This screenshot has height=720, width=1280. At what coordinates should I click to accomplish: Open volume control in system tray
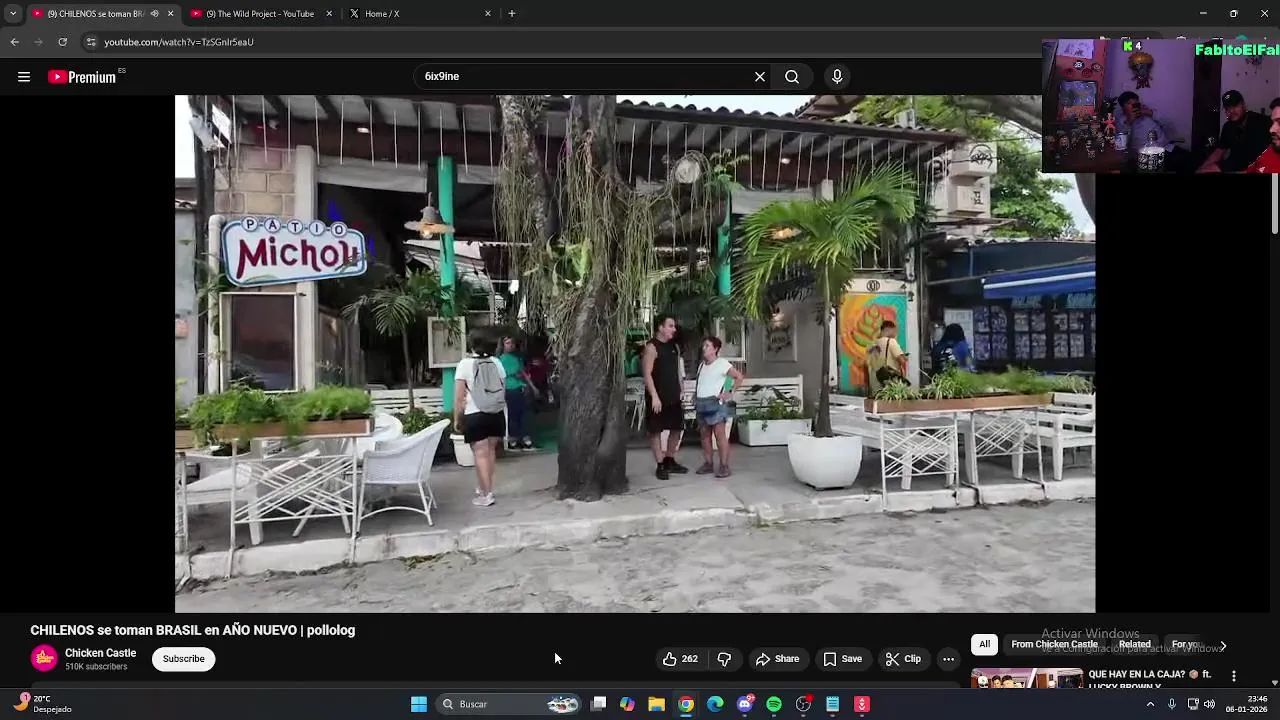(1209, 704)
